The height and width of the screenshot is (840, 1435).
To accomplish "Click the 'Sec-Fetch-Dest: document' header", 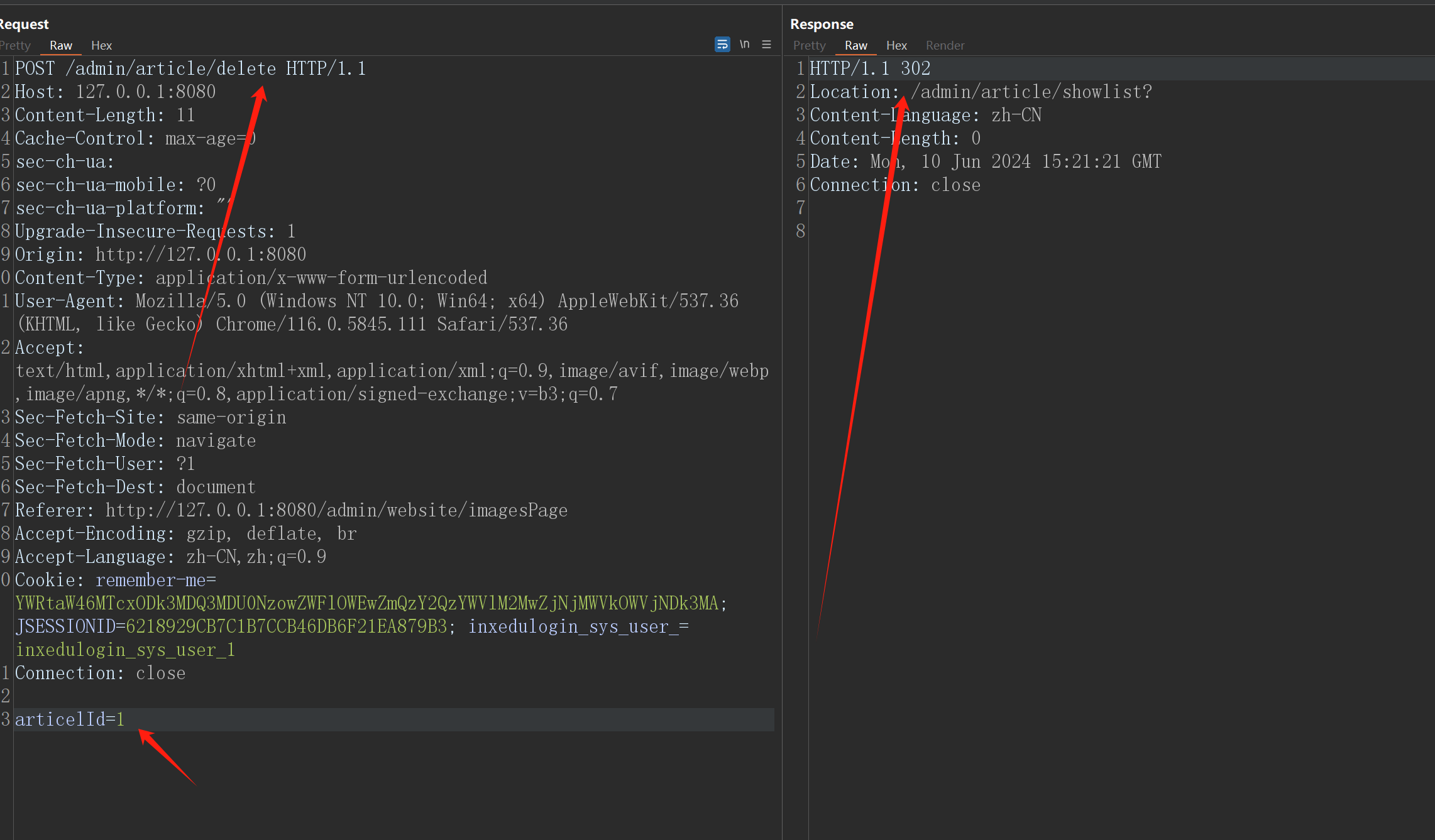I will tap(136, 487).
